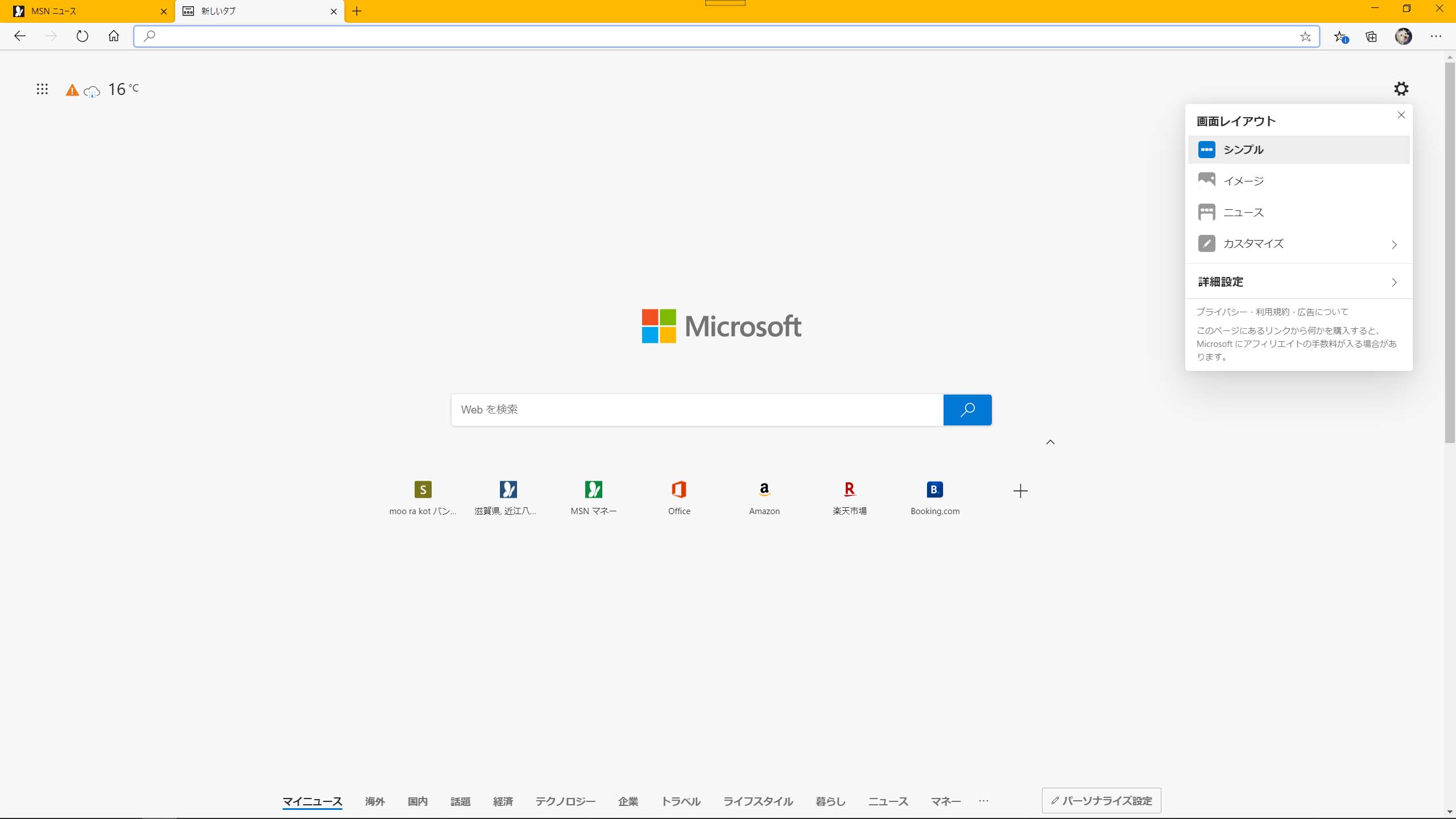1456x819 pixels.
Task: Open the user profile avatar
Action: coord(1404,36)
